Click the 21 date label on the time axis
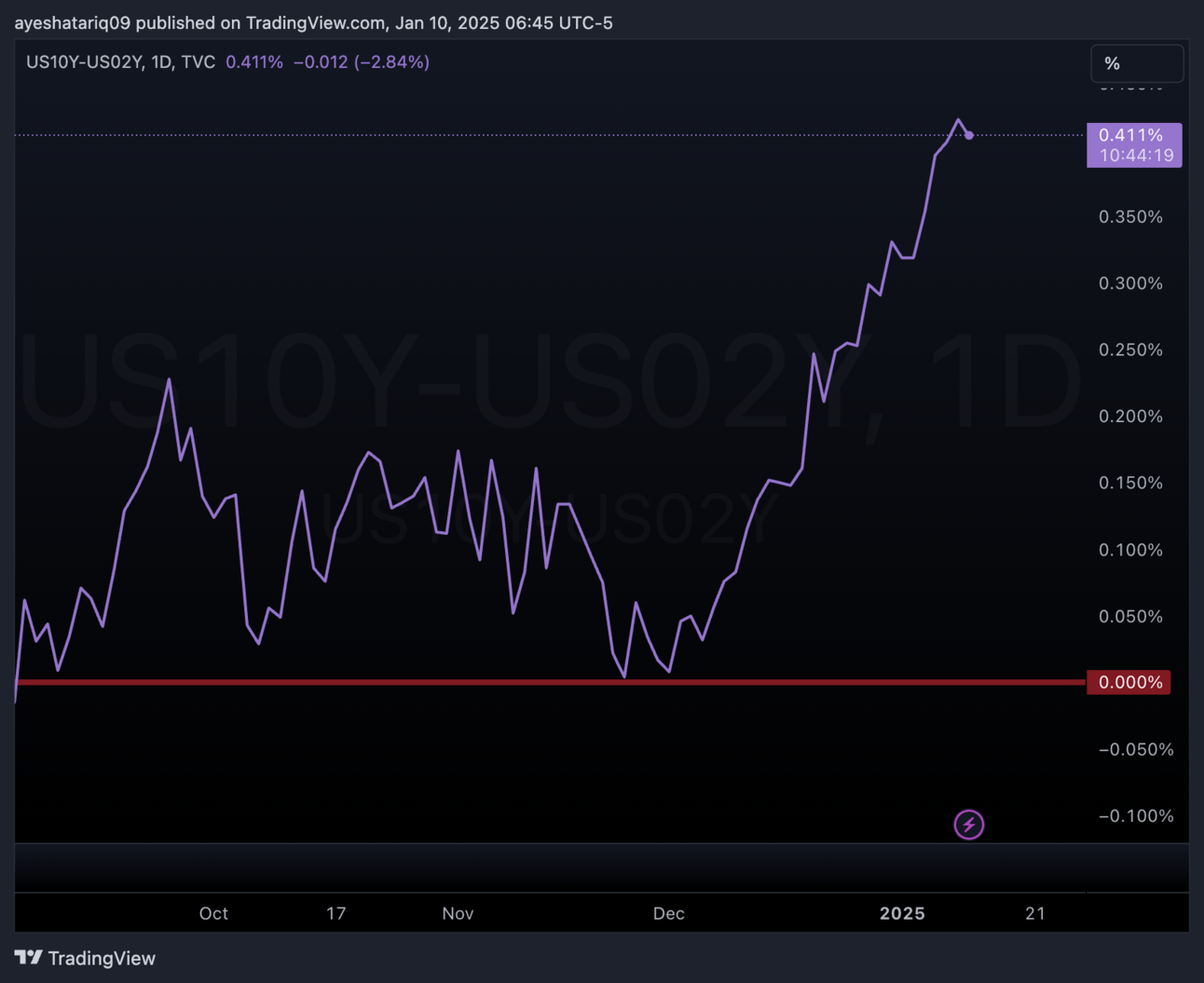This screenshot has height=983, width=1204. (x=1035, y=914)
